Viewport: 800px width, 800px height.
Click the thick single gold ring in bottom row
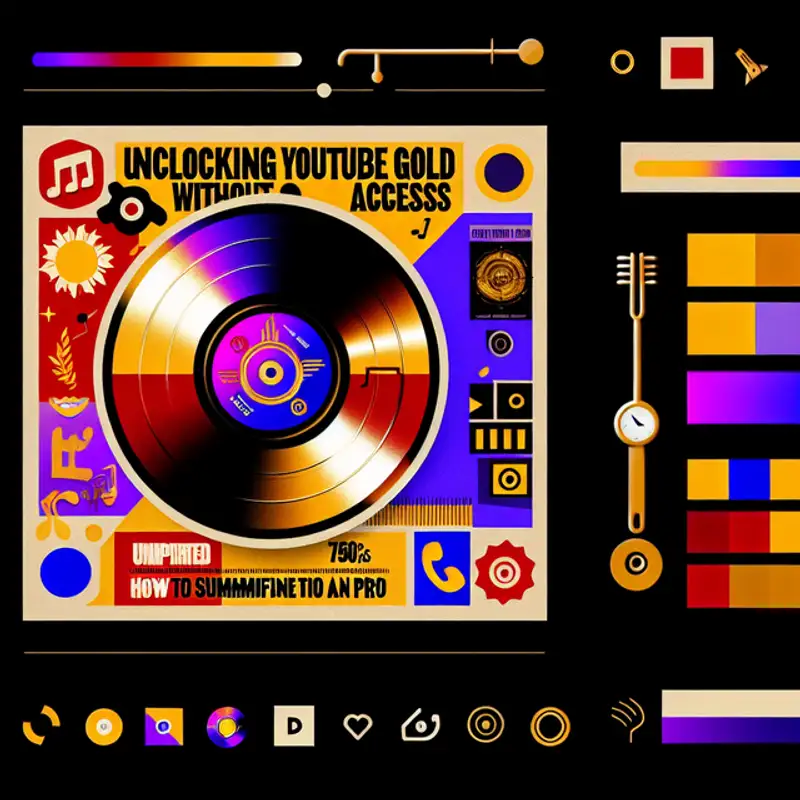550,726
